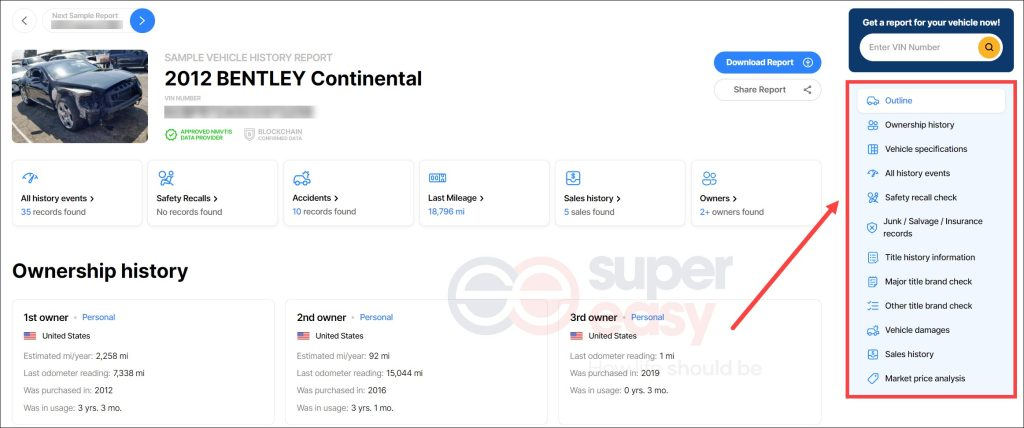
Task: Click the Enter VIN Number field
Action: coord(918,47)
